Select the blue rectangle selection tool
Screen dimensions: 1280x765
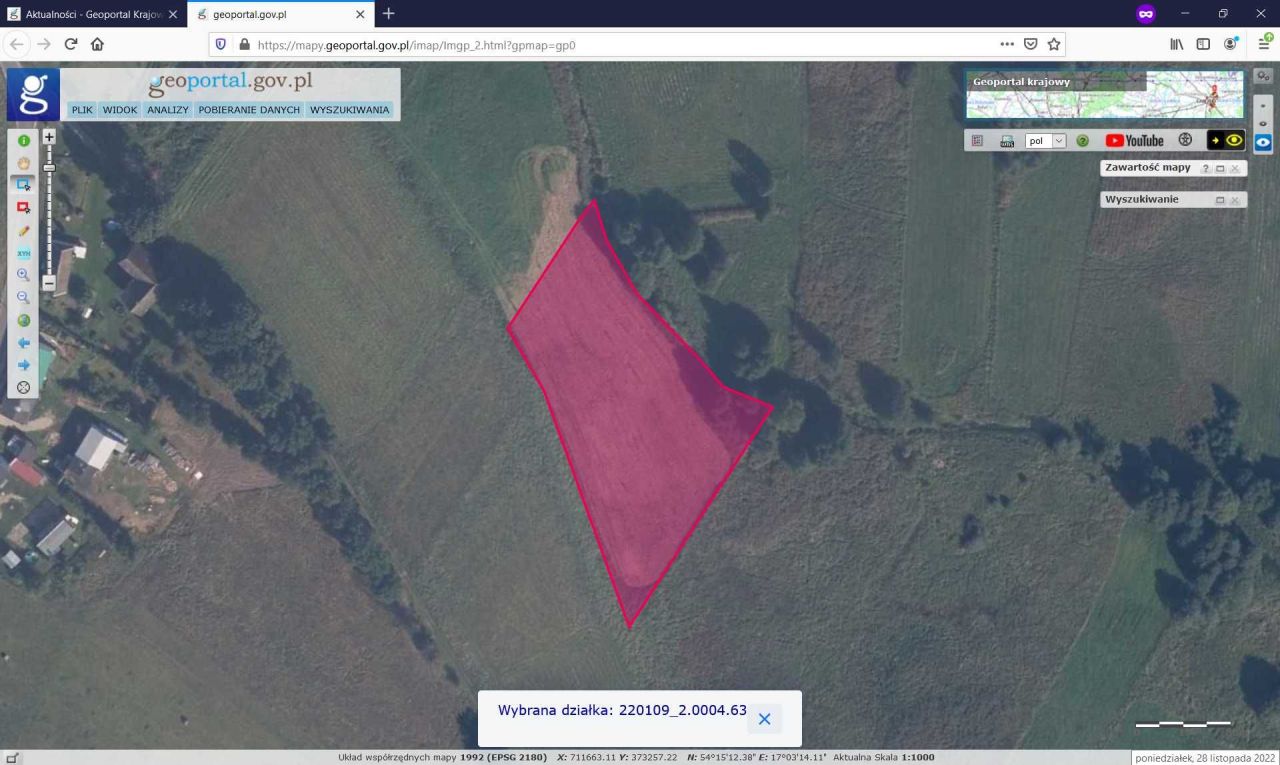point(24,185)
